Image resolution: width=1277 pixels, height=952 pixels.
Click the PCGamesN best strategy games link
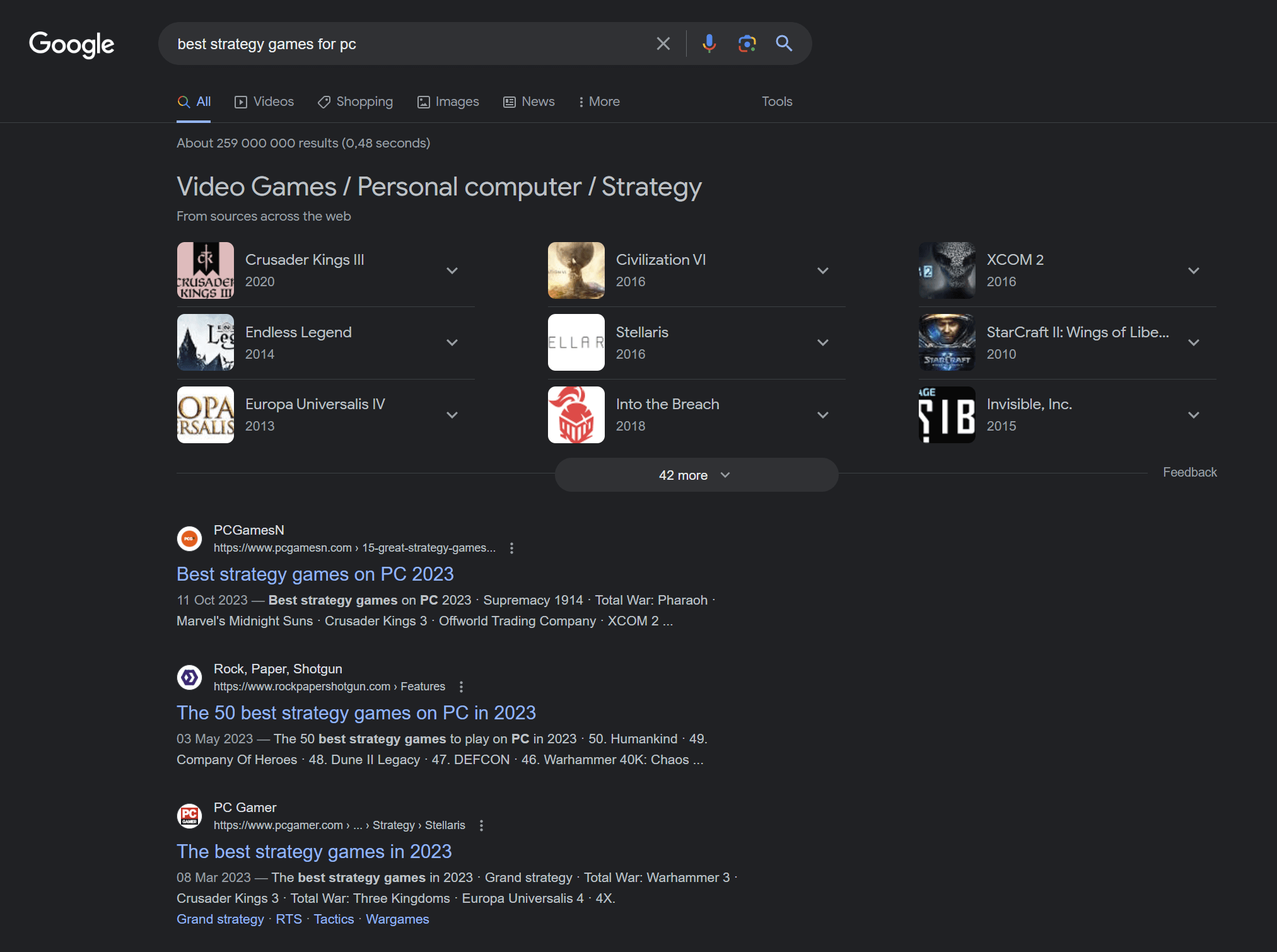[315, 573]
